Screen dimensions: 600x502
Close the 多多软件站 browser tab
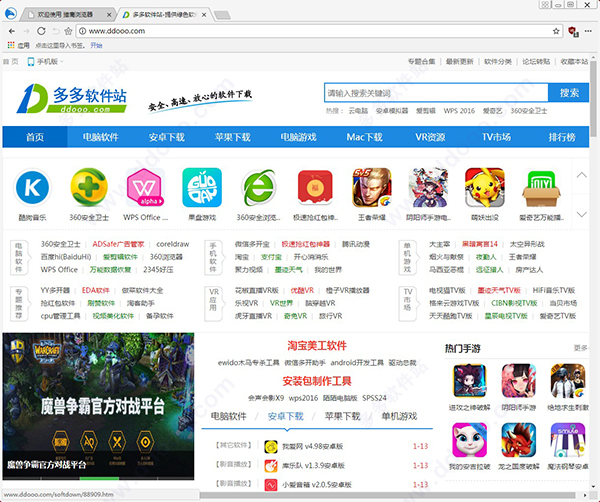coord(204,15)
